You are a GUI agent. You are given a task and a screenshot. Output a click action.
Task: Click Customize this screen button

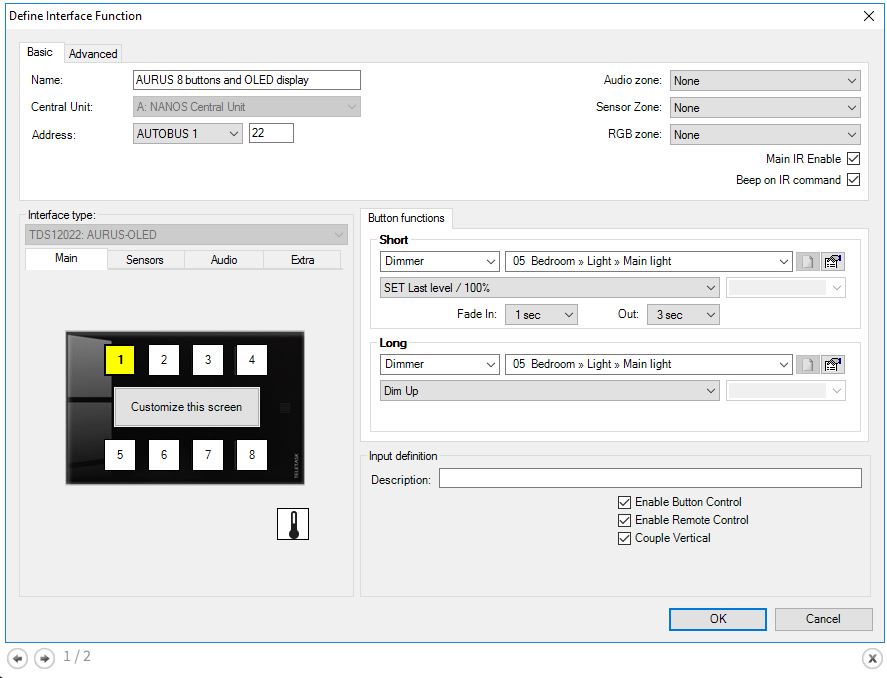186,407
